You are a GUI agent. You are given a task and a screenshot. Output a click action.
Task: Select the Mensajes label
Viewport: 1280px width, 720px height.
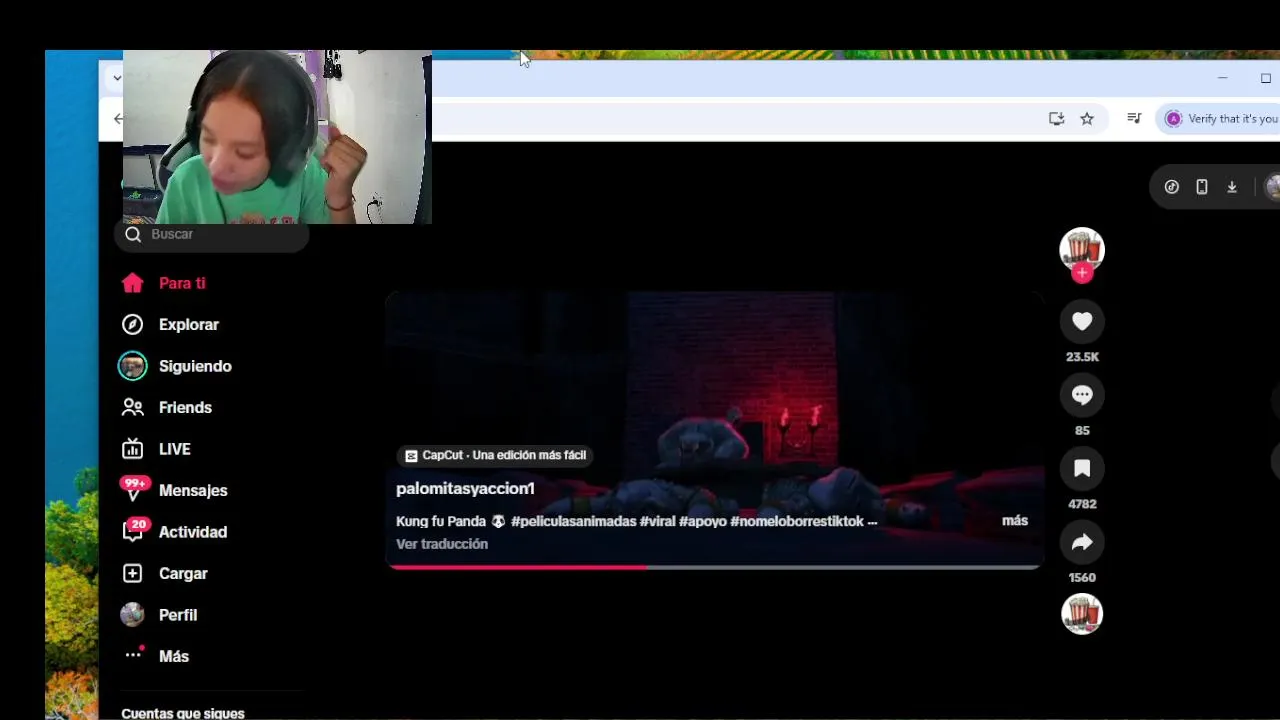pyautogui.click(x=193, y=490)
